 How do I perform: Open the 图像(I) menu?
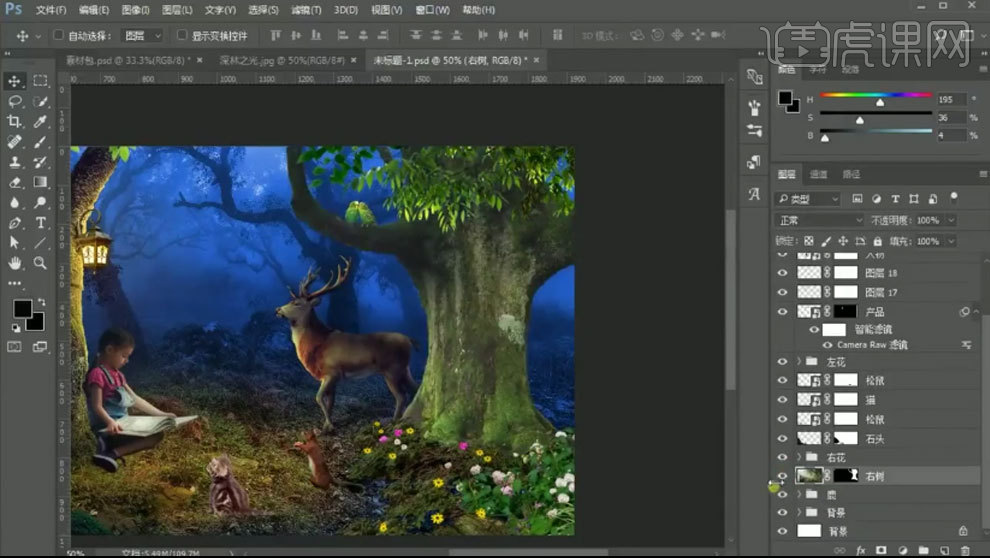[135, 10]
